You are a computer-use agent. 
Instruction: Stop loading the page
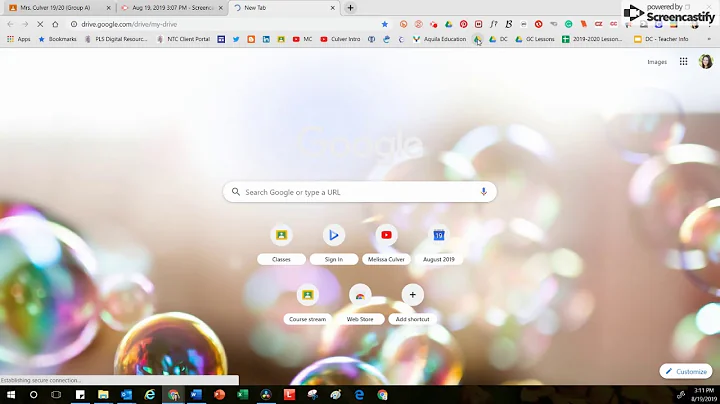pyautogui.click(x=40, y=24)
